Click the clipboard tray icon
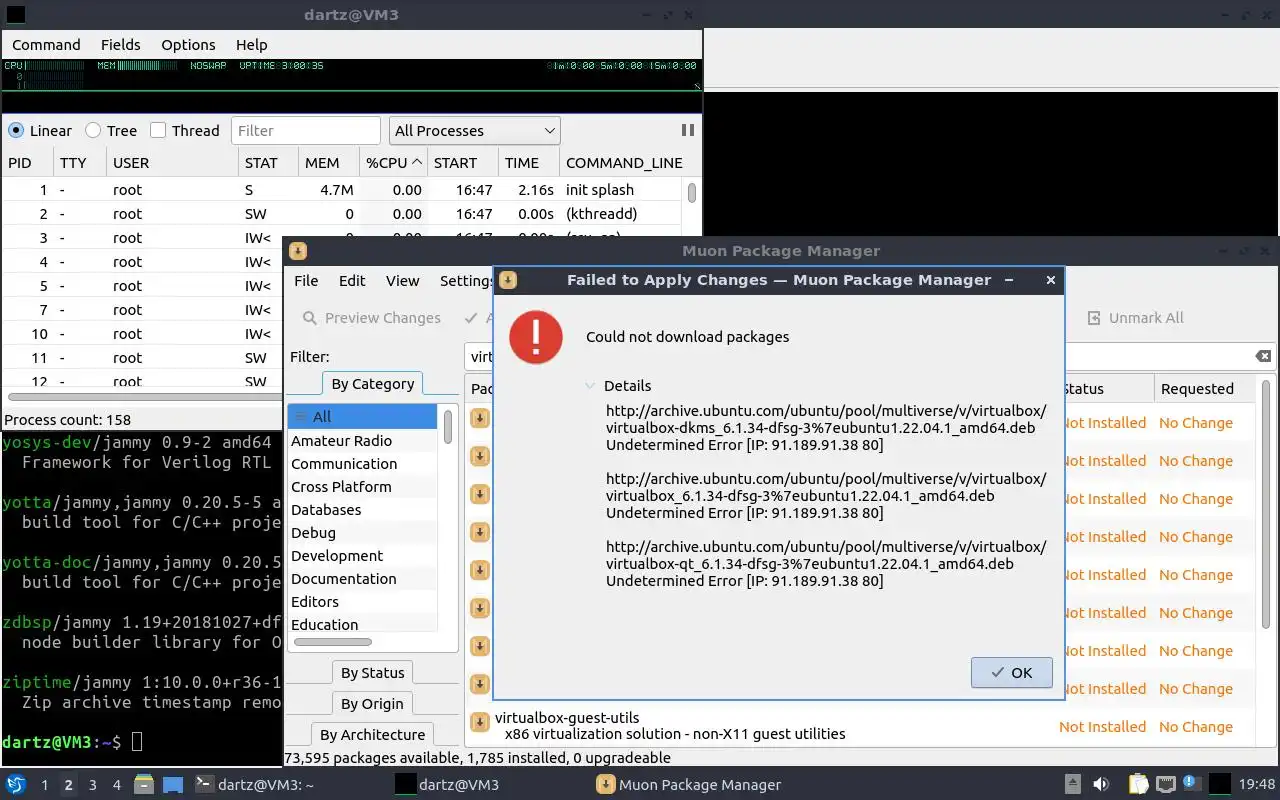Image resolution: width=1280 pixels, height=800 pixels. [1138, 785]
